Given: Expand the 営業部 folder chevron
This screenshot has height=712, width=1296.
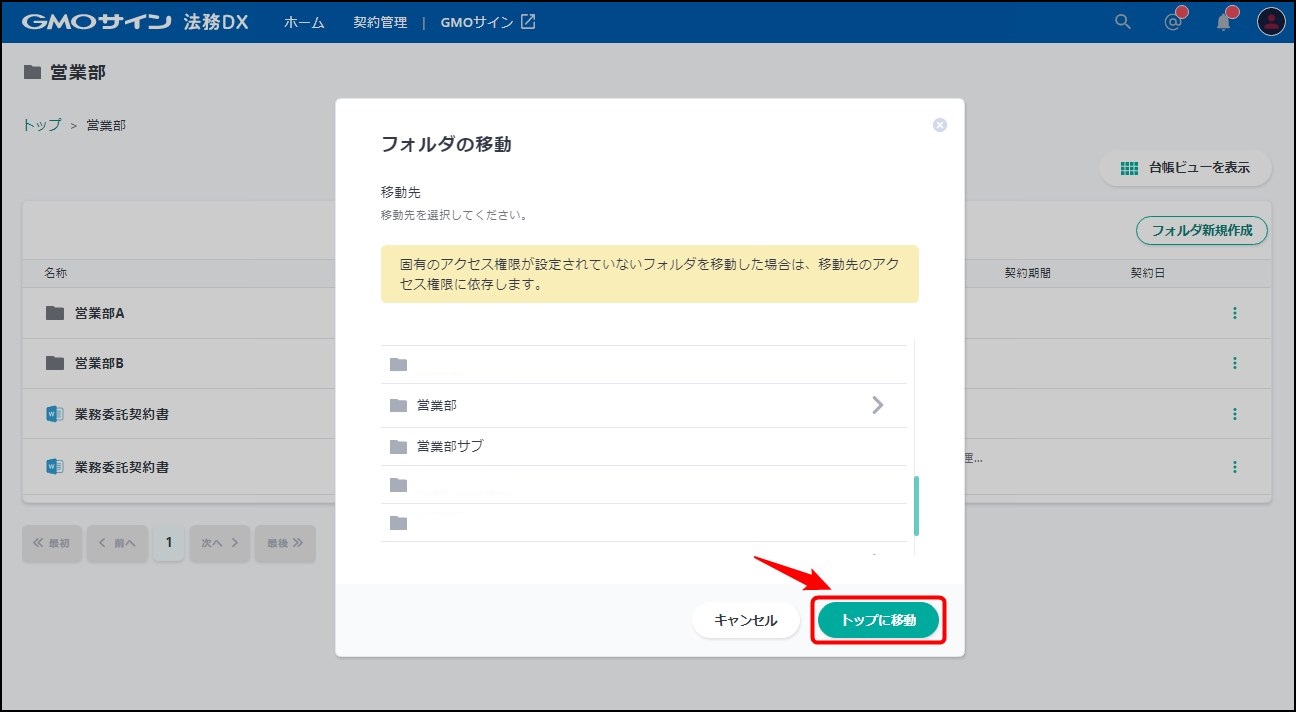Looking at the screenshot, I should pyautogui.click(x=877, y=405).
